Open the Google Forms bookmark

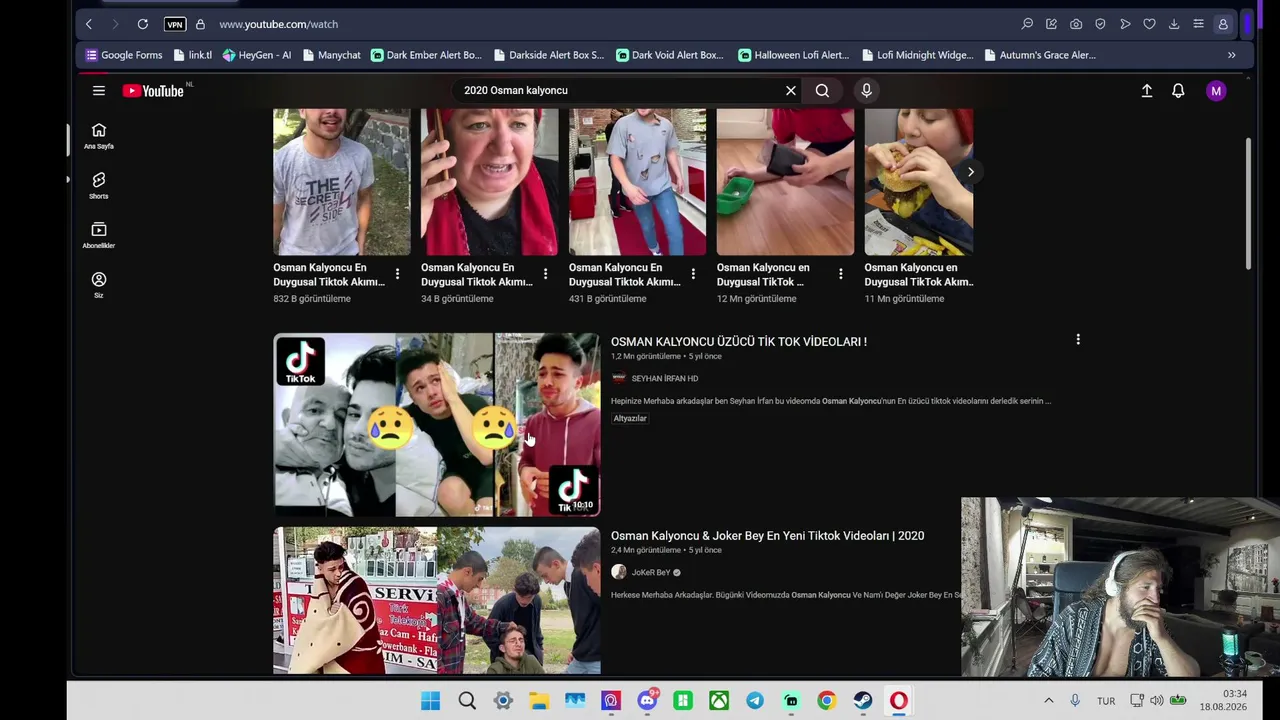[124, 55]
